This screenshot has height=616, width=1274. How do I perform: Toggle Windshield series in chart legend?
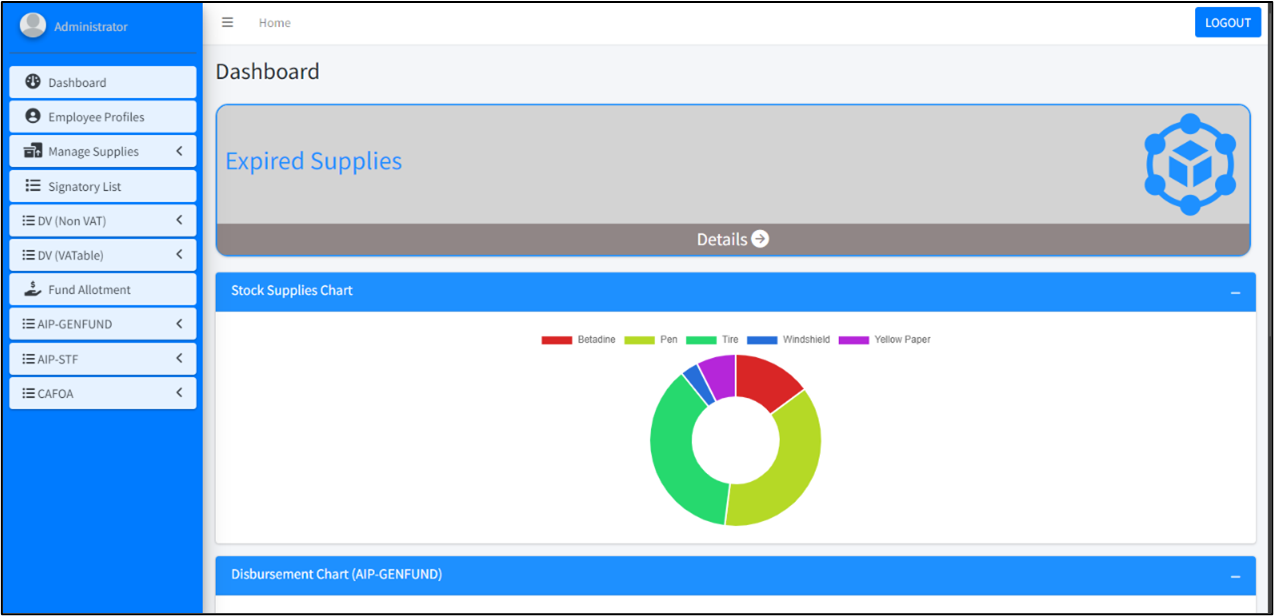788,340
